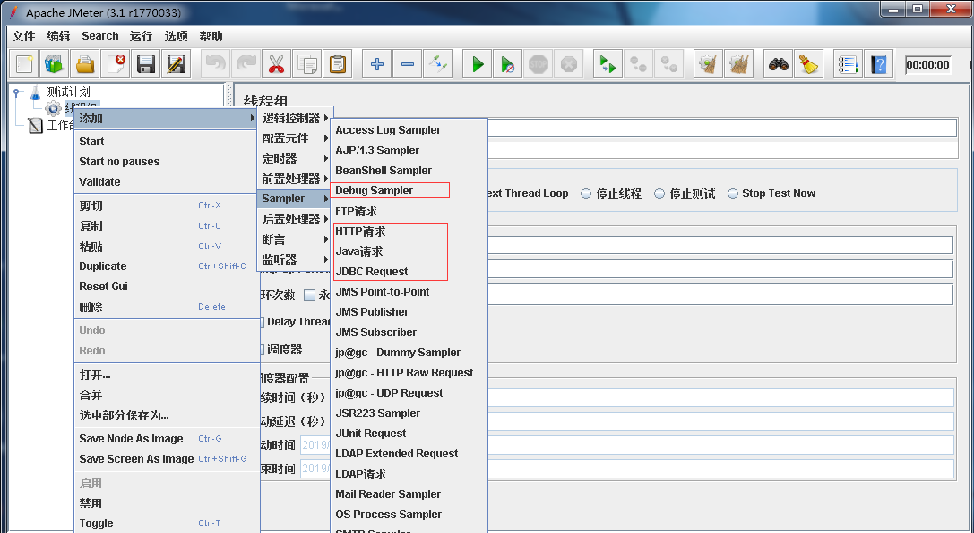
Task: Click the Close test plan icon
Action: tap(115, 64)
